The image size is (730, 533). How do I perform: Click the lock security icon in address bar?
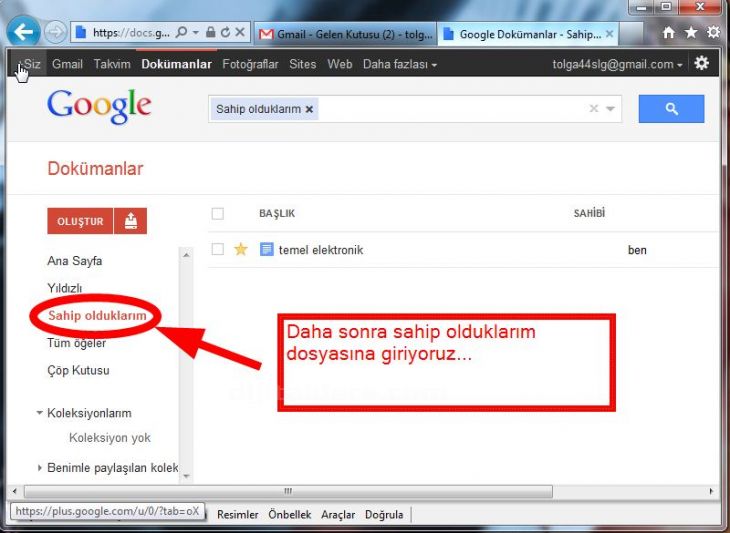pos(210,32)
